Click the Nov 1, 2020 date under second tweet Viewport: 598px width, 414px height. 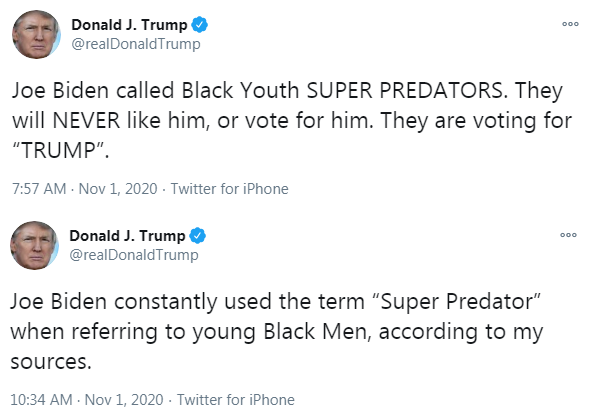[124, 400]
